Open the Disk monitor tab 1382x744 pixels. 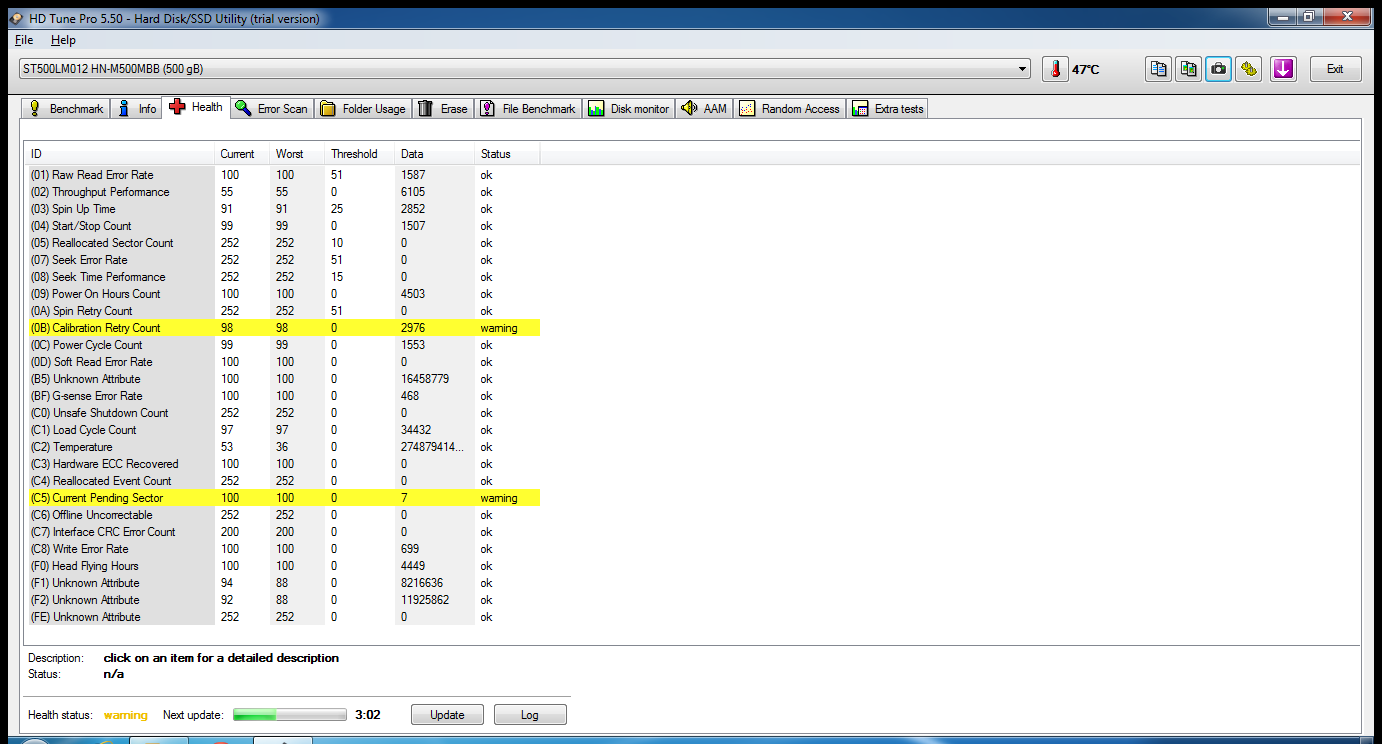629,109
